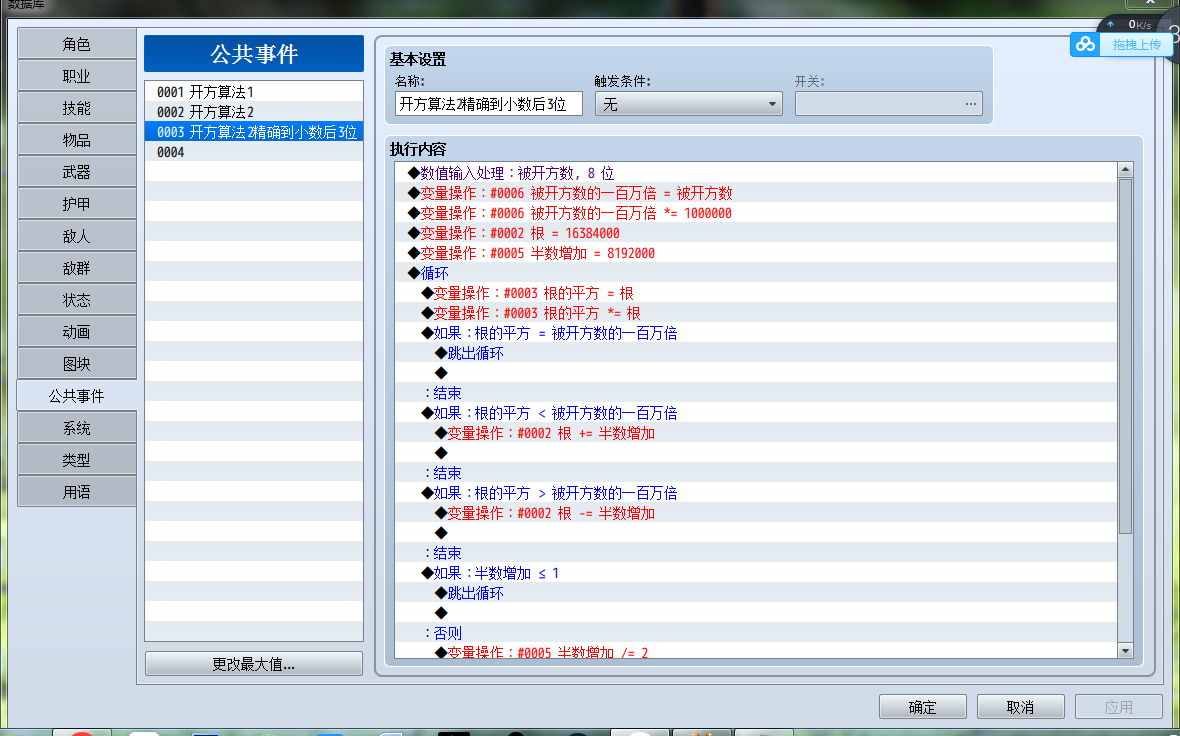Select common event 0001 开方算法1
The image size is (1180, 736).
point(254,92)
